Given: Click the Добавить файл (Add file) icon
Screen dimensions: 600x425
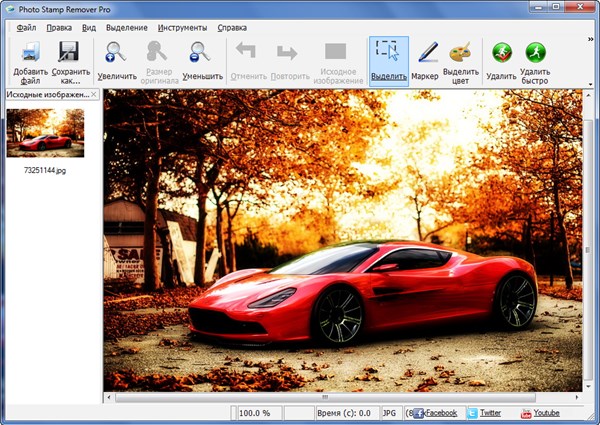Looking at the screenshot, I should [x=30, y=53].
